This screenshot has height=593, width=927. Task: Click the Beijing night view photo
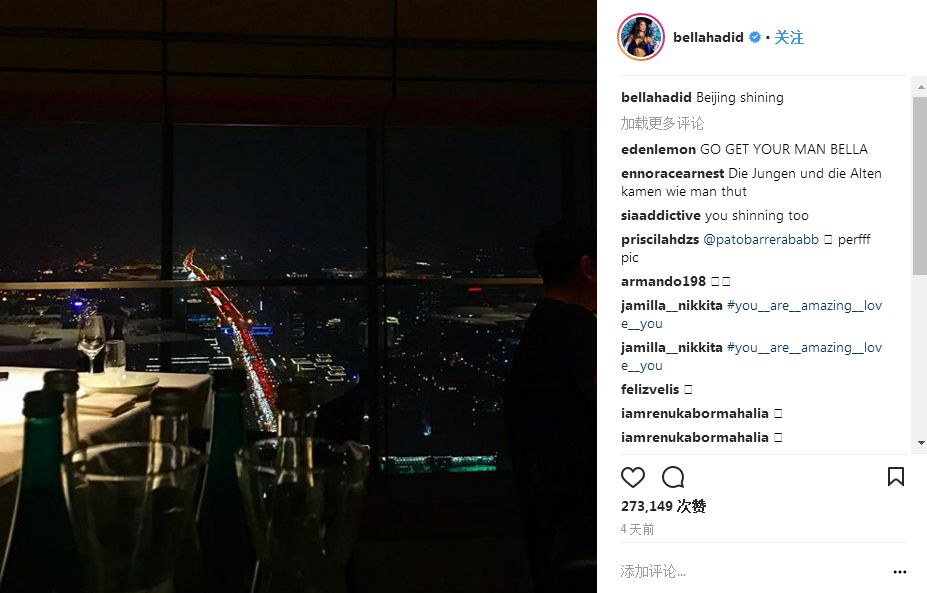pyautogui.click(x=298, y=296)
